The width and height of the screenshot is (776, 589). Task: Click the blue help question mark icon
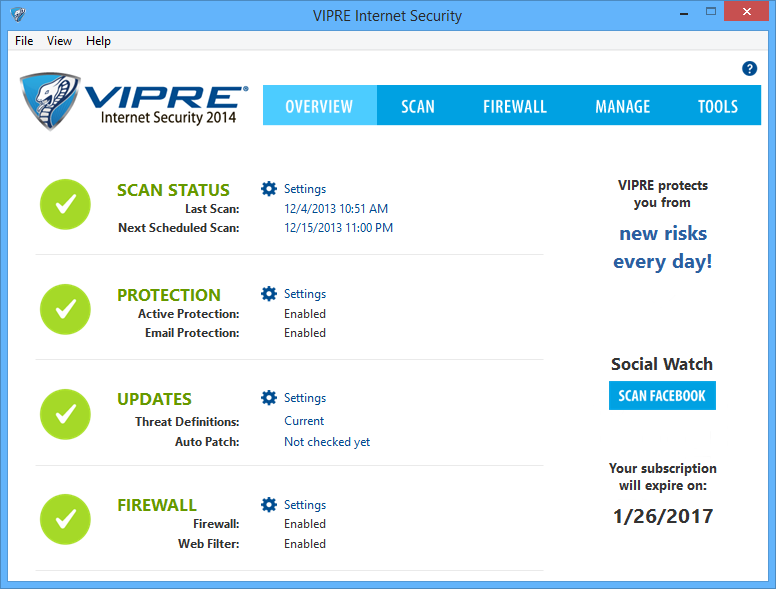pyautogui.click(x=749, y=69)
